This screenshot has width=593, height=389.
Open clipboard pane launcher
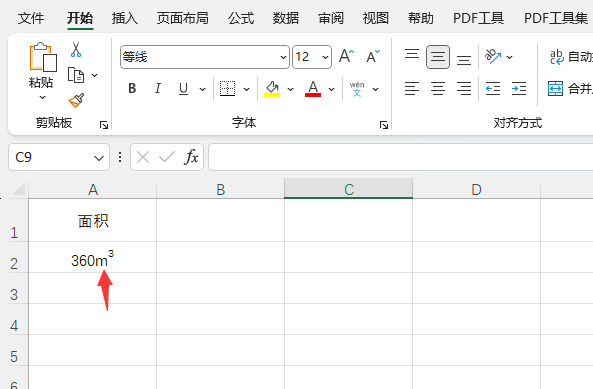pos(104,125)
